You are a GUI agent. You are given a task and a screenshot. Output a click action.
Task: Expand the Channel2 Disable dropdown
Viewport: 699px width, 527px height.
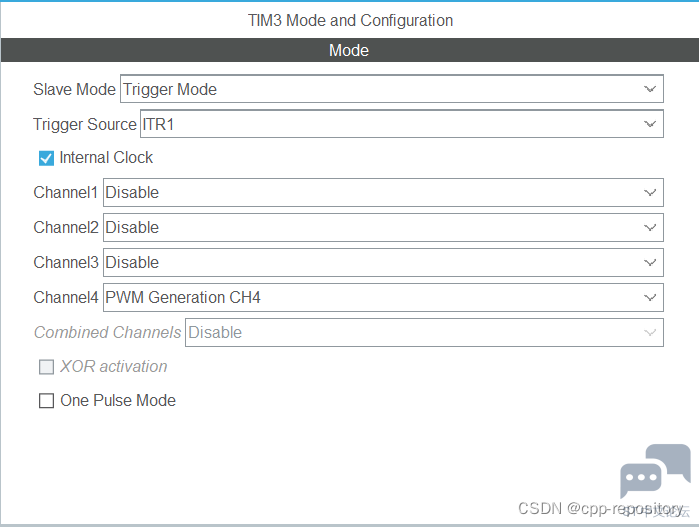tap(383, 227)
